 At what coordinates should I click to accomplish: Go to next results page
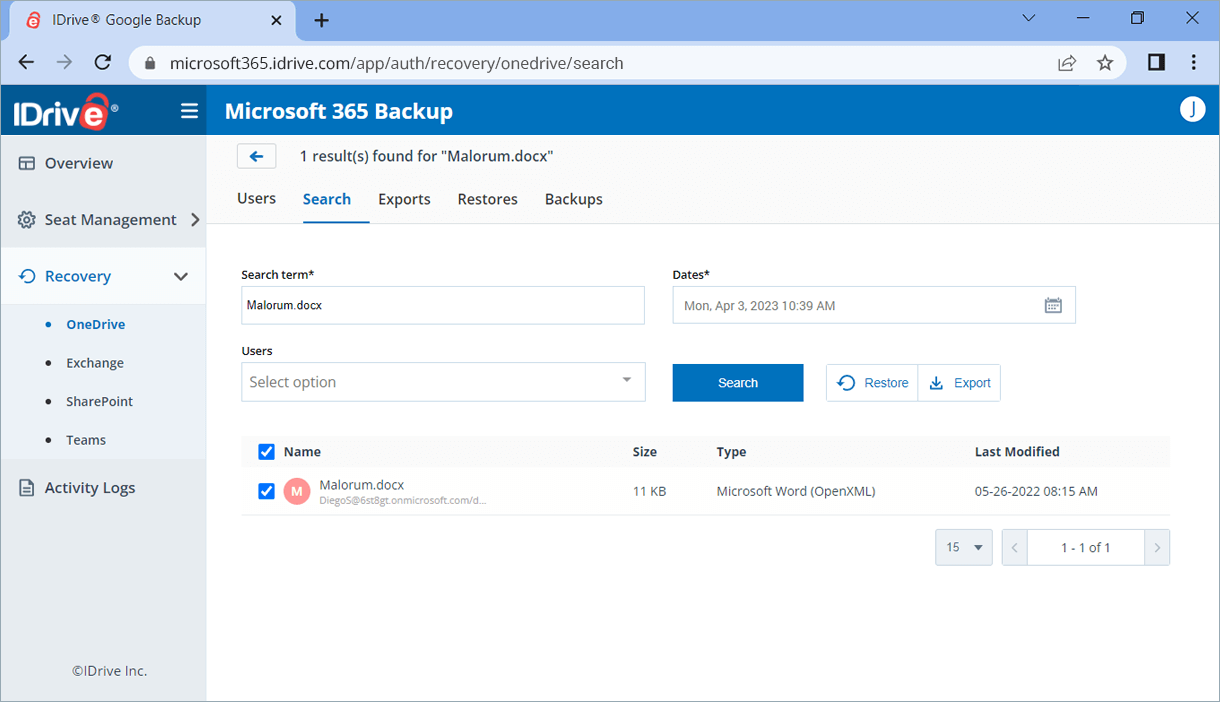pyautogui.click(x=1157, y=548)
